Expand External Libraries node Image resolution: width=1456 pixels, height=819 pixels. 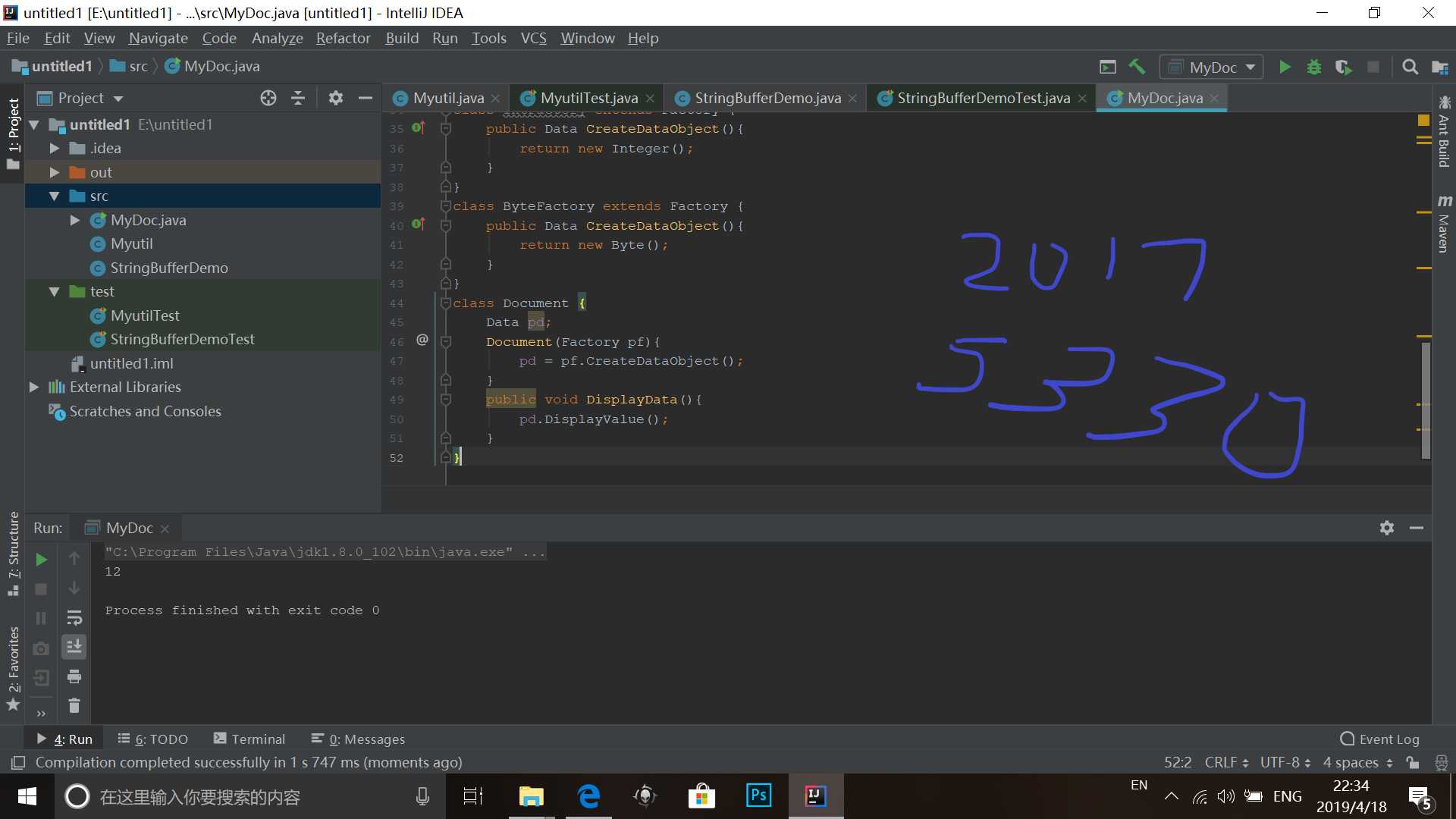click(34, 387)
